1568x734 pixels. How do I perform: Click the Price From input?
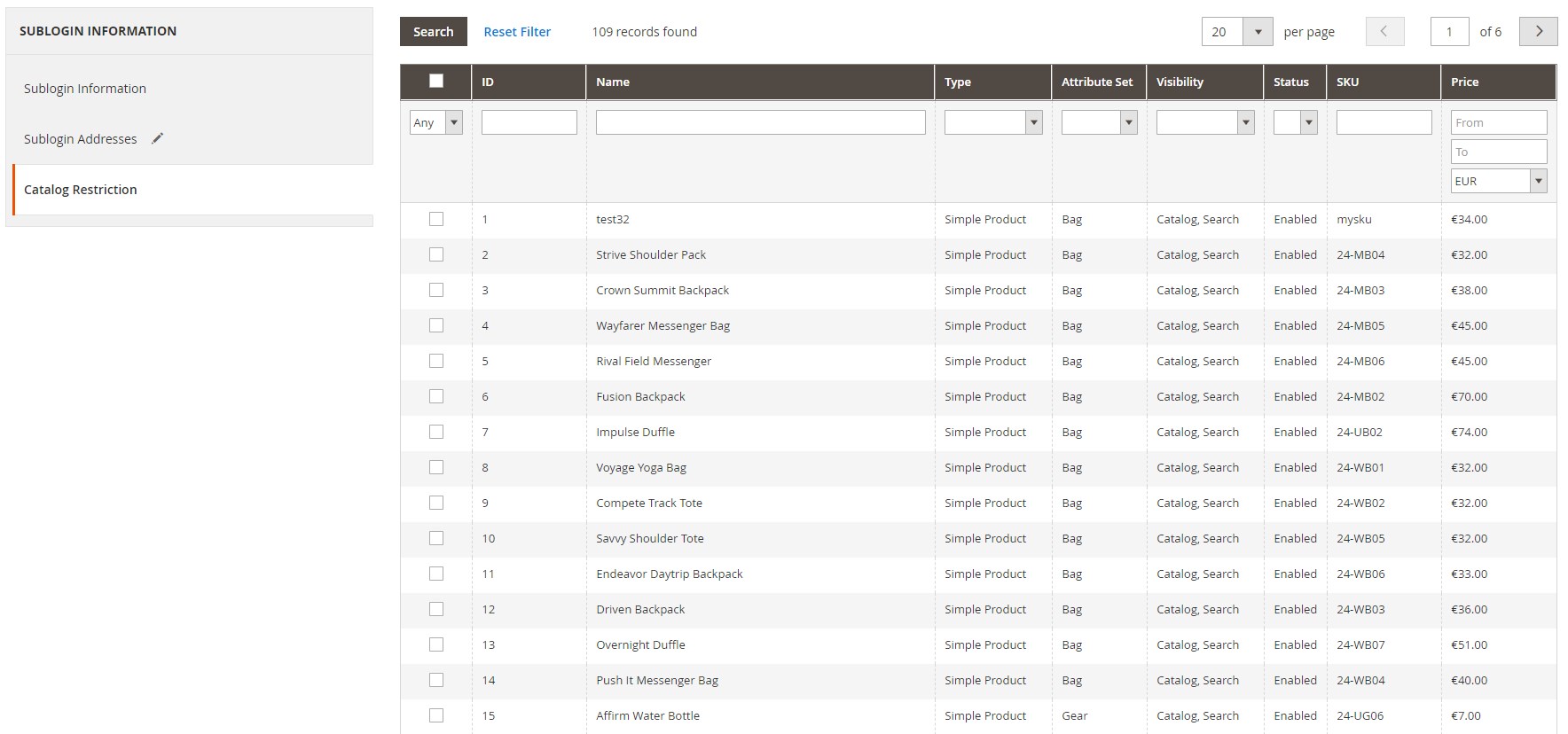pyautogui.click(x=1499, y=122)
